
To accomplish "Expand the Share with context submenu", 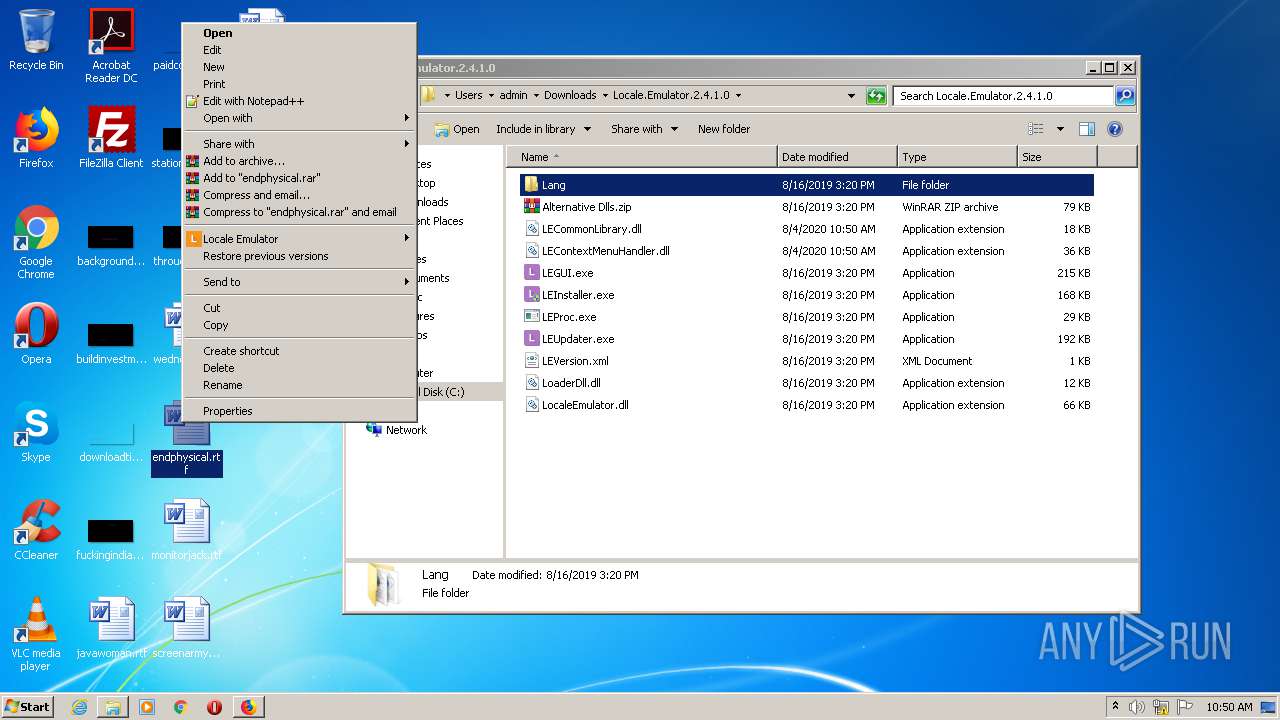I will 299,144.
